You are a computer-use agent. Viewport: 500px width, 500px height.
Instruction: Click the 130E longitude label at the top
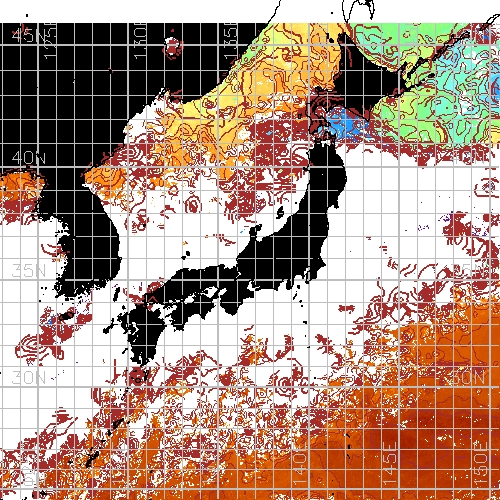coord(140,41)
